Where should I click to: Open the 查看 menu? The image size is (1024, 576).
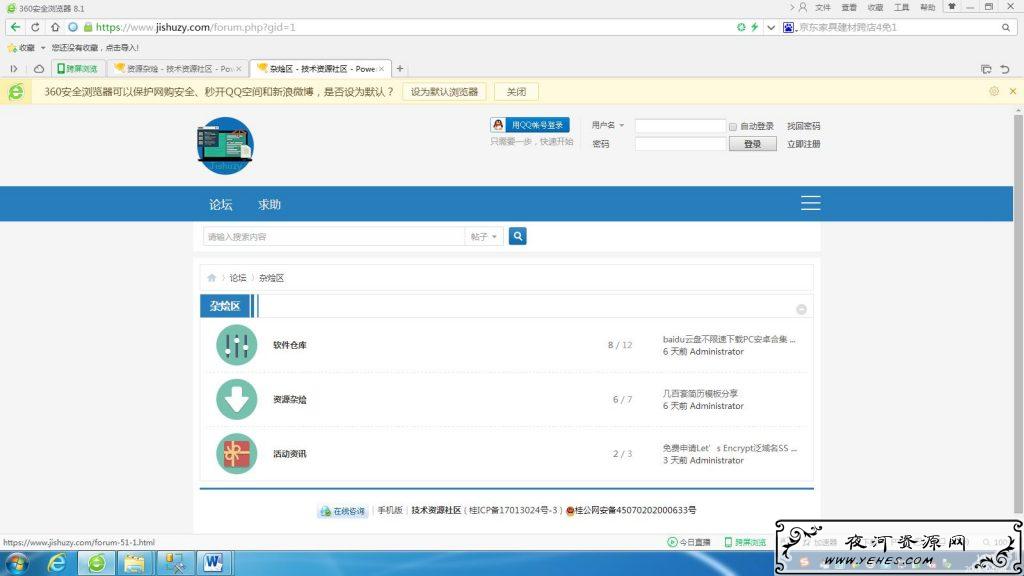(849, 7)
